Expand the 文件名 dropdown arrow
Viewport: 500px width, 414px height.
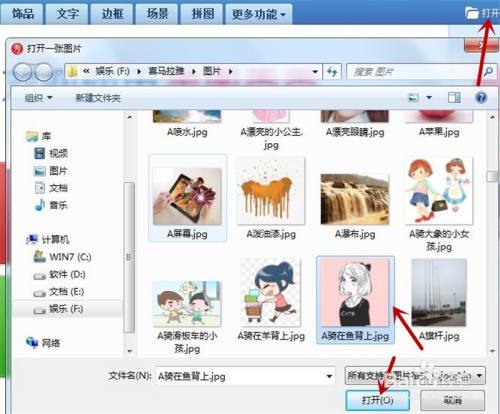pyautogui.click(x=329, y=376)
